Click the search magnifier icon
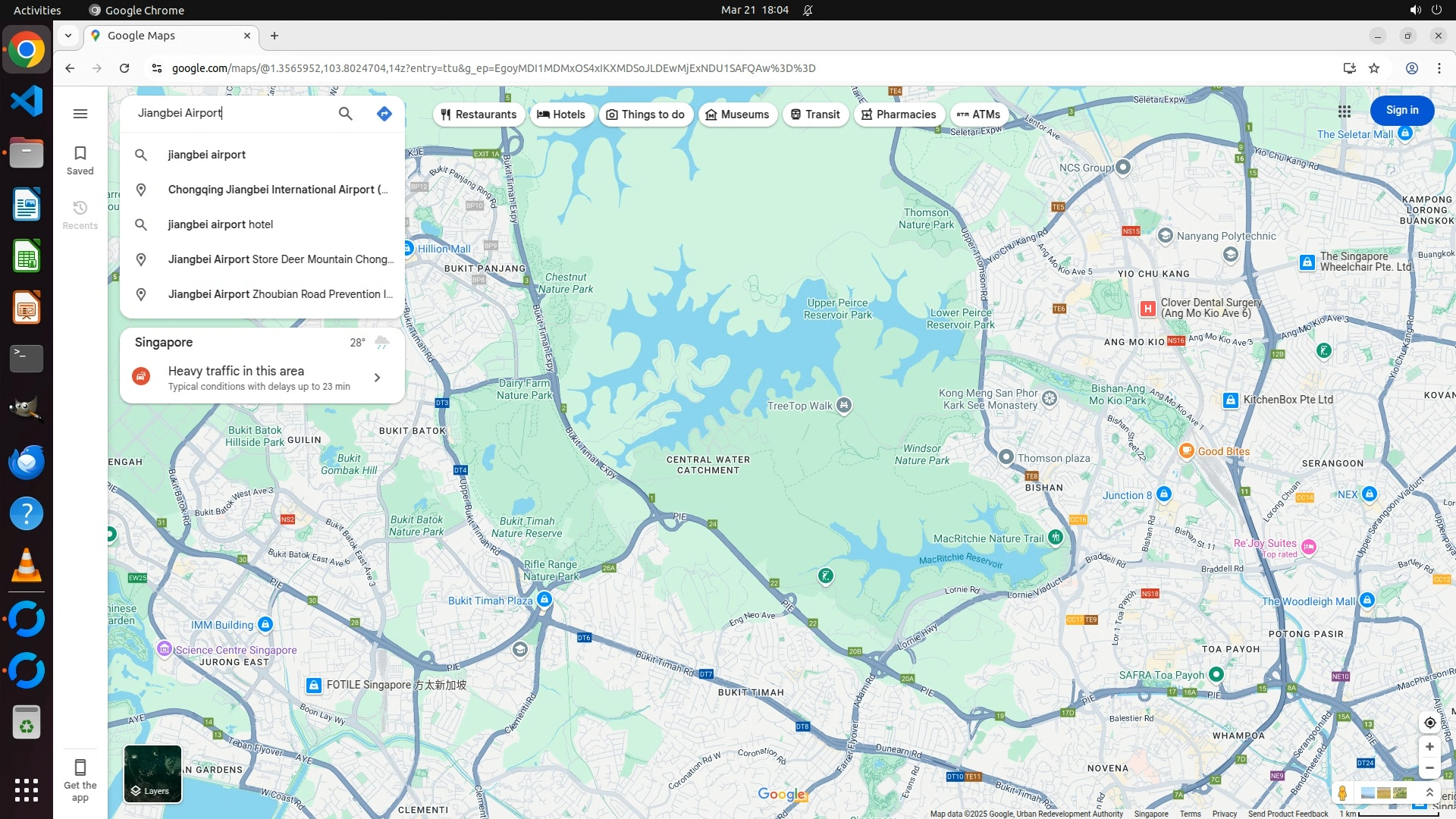This screenshot has height=819, width=1456. (345, 114)
